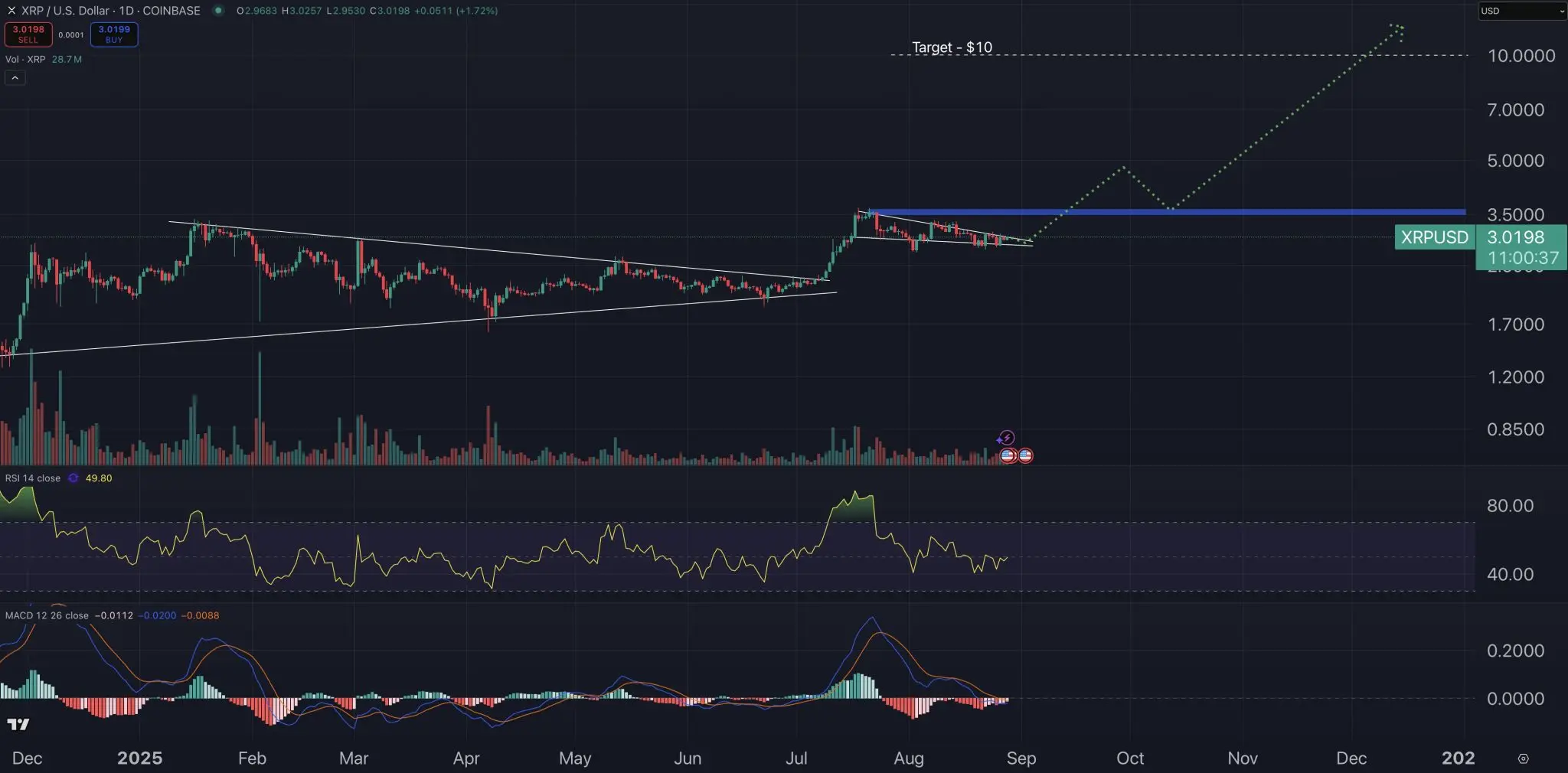Click the Jul label on time axis
This screenshot has width=1568, height=773.
click(796, 758)
